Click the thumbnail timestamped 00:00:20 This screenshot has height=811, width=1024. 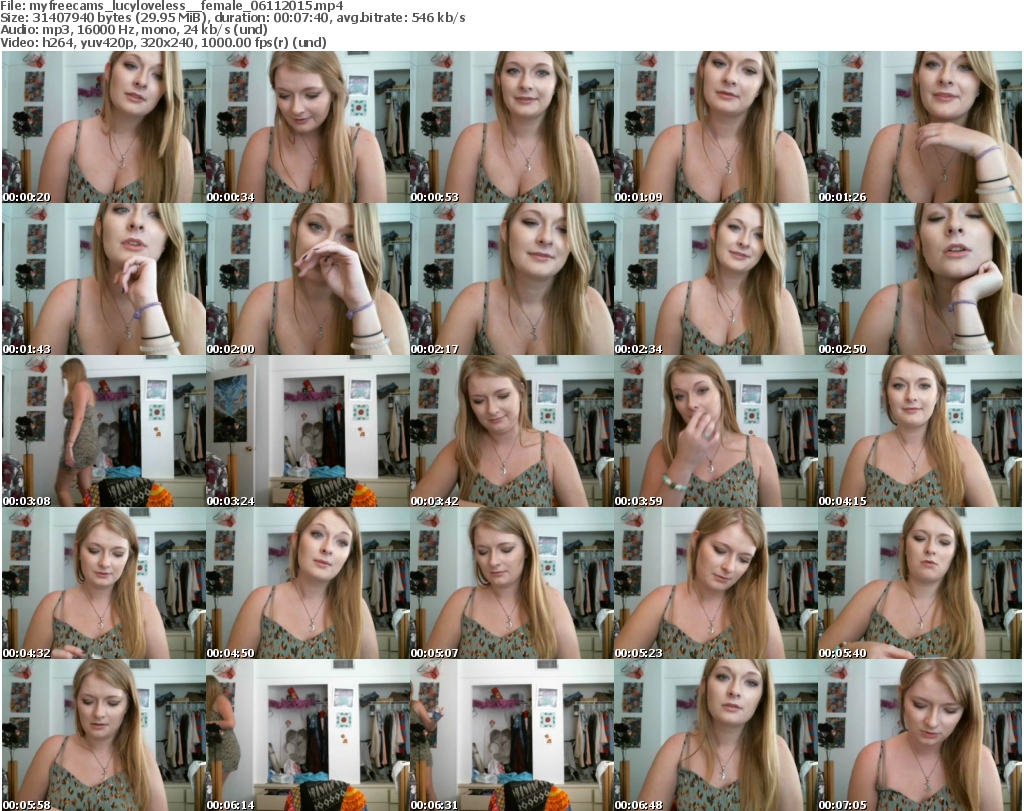[103, 128]
